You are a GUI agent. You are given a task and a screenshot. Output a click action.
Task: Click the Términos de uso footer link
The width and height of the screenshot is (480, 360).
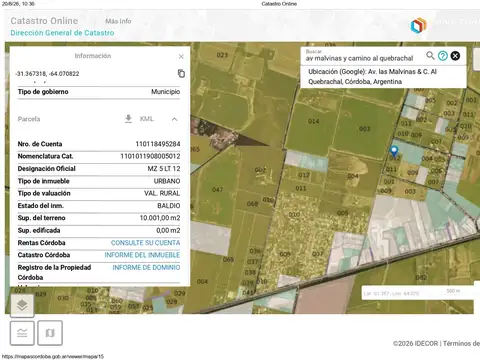click(x=461, y=343)
